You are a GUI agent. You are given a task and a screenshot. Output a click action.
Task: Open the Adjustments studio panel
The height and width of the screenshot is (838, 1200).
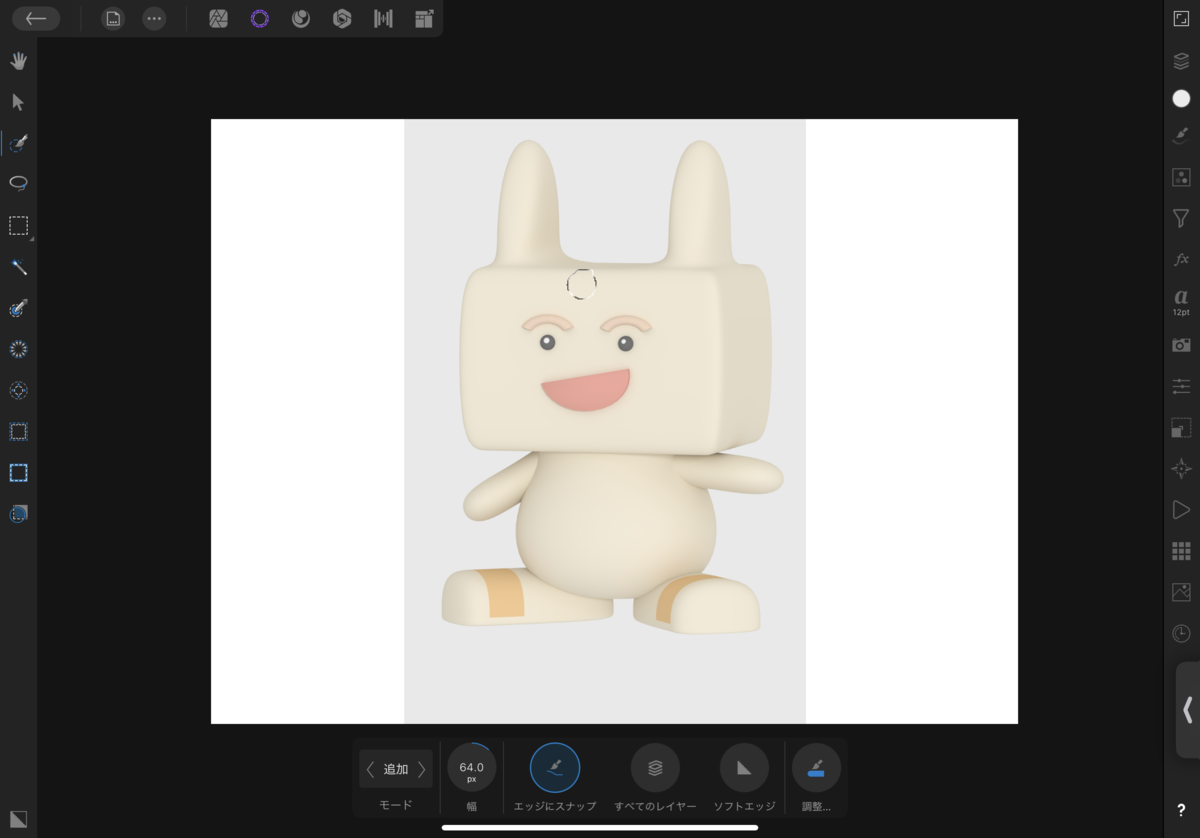point(1181,177)
